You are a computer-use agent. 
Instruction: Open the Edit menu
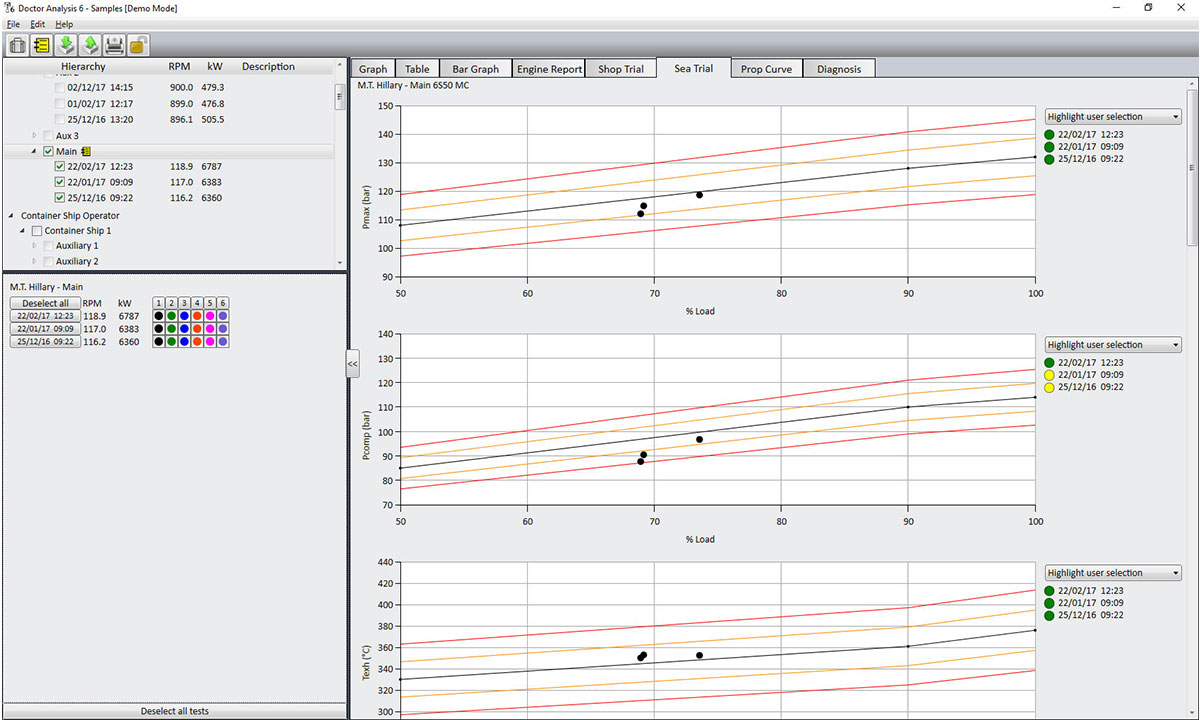(38, 24)
